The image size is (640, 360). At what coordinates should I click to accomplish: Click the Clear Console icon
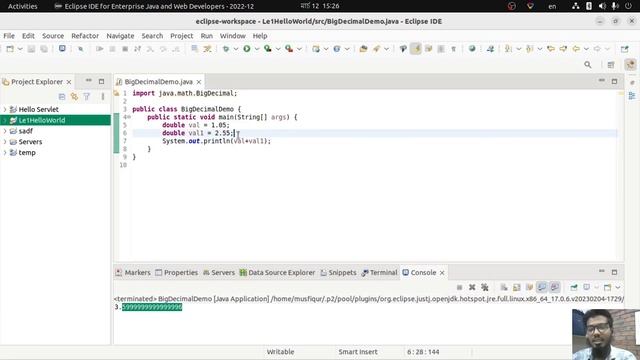point(504,287)
